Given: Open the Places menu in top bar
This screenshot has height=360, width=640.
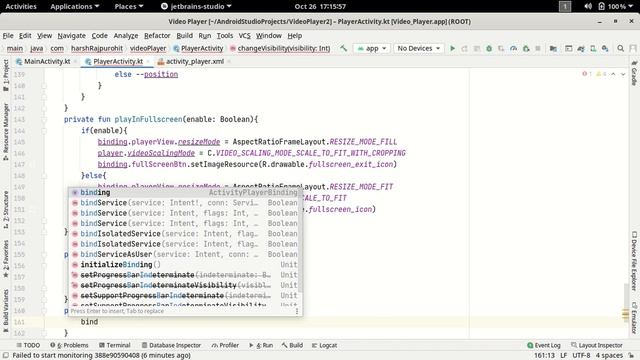Looking at the screenshot, I should tap(129, 6).
